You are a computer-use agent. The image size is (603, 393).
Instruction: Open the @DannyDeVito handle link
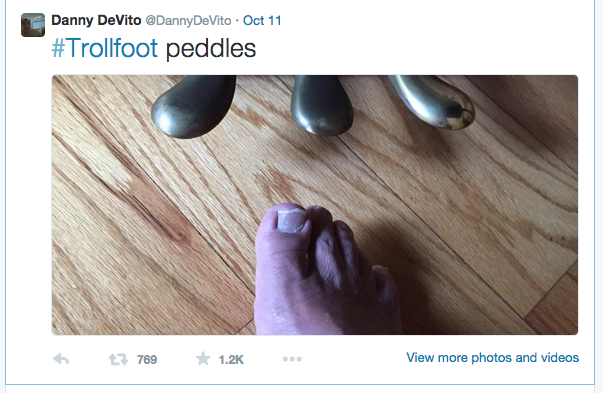pyautogui.click(x=188, y=20)
